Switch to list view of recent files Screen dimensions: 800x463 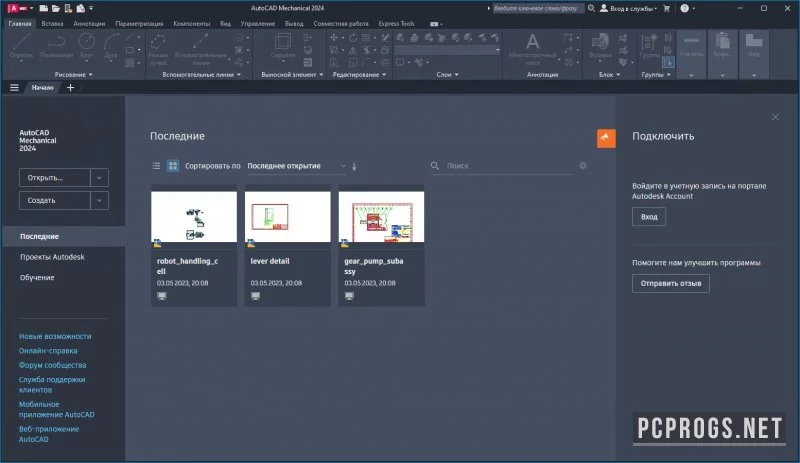click(x=156, y=166)
